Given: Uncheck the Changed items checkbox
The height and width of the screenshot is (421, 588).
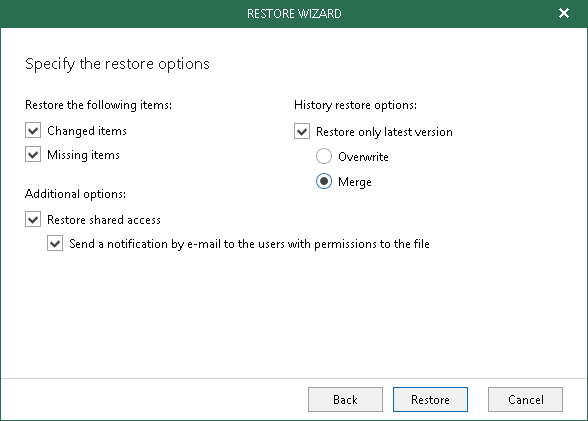Looking at the screenshot, I should click(x=33, y=131).
